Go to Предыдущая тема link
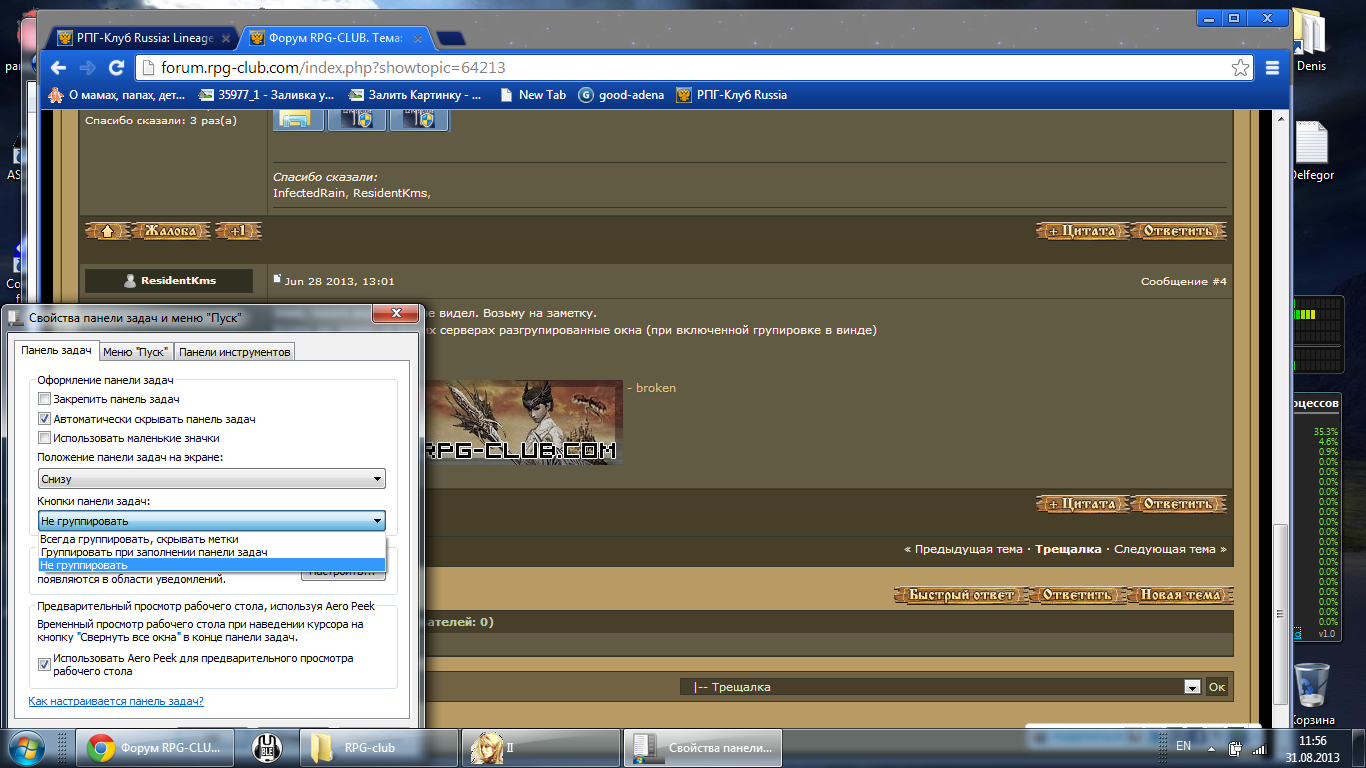The width and height of the screenshot is (1366, 768). (967, 549)
